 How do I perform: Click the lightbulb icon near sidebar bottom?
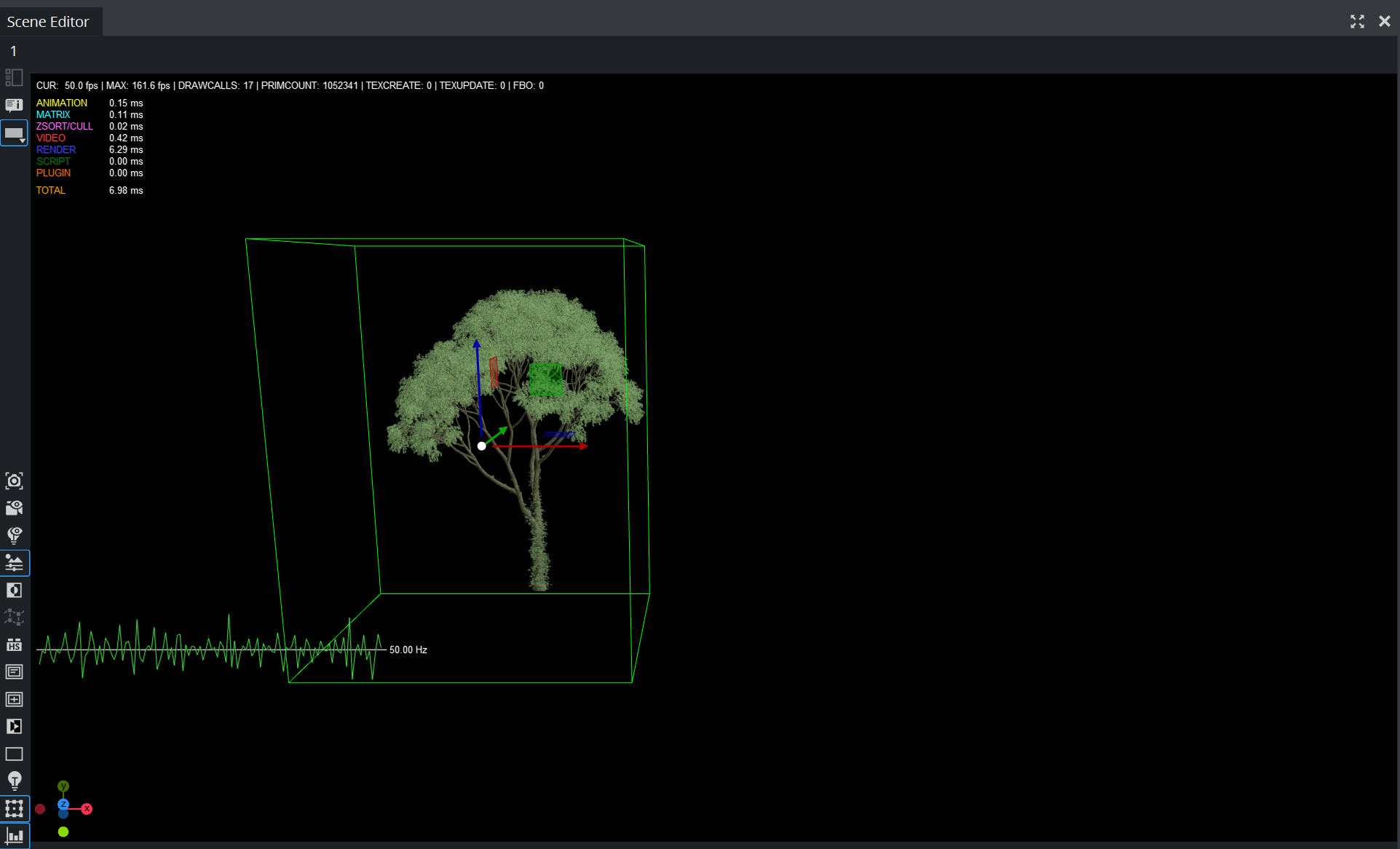point(14,781)
